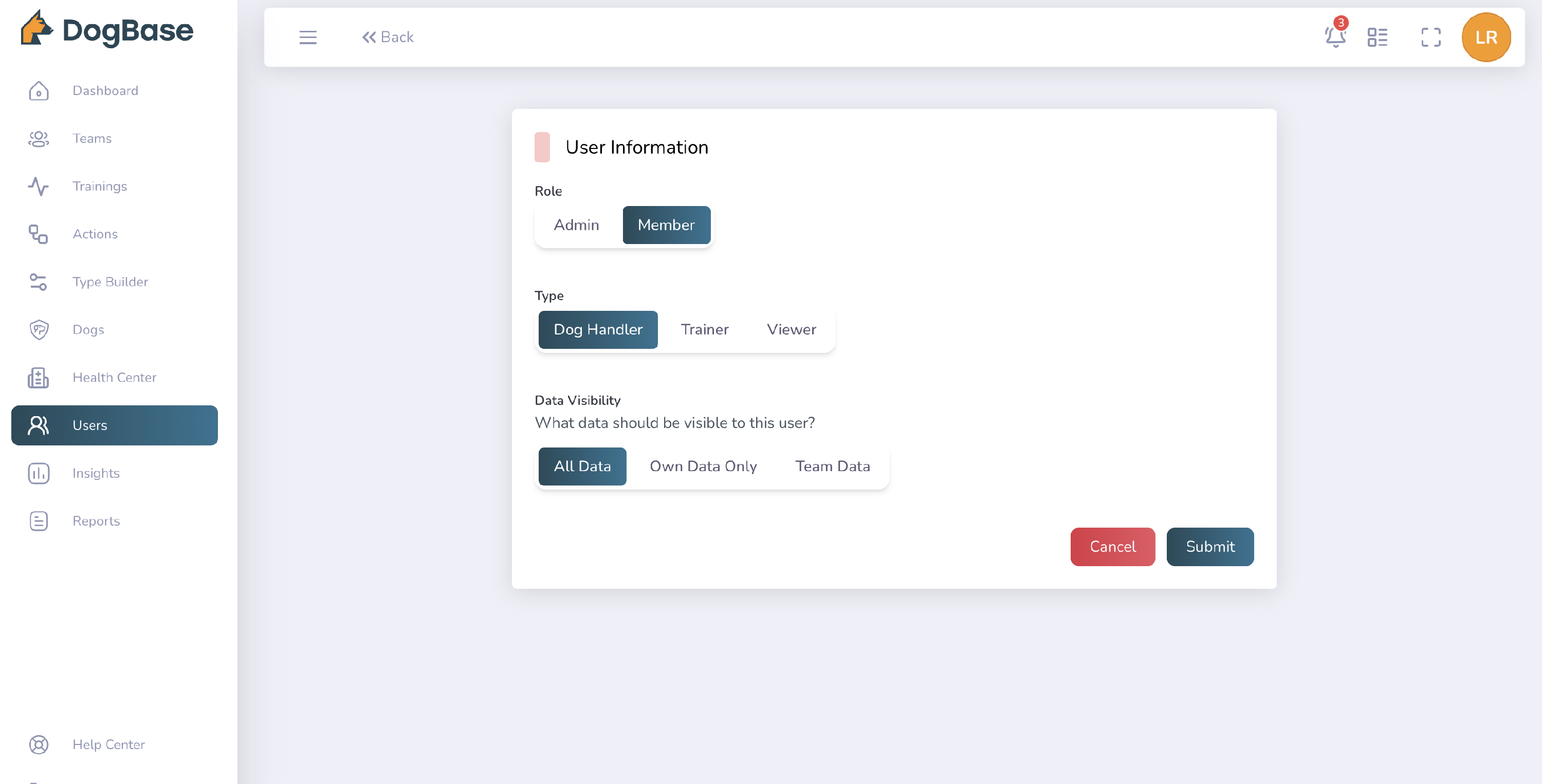Click the grid list view icon
The image size is (1542, 784).
tap(1377, 37)
